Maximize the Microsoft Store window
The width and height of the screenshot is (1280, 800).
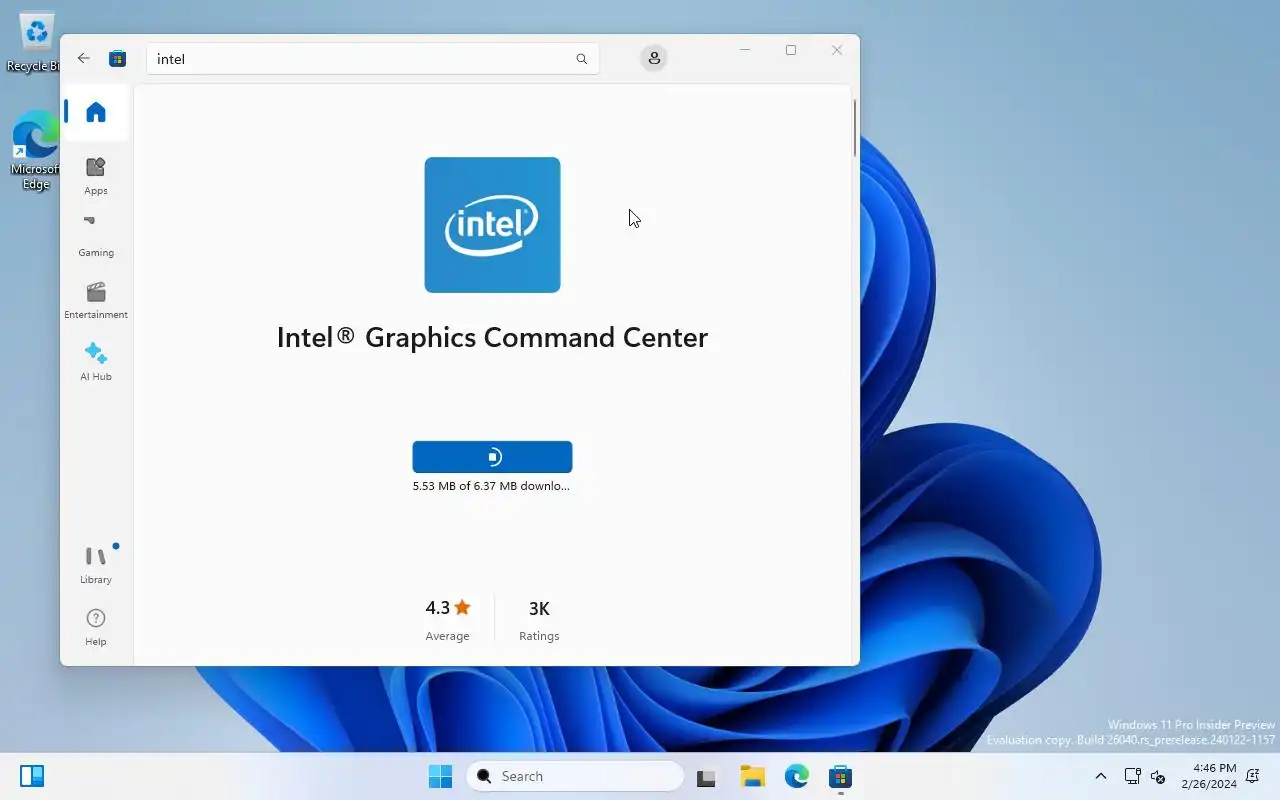pyautogui.click(x=791, y=50)
